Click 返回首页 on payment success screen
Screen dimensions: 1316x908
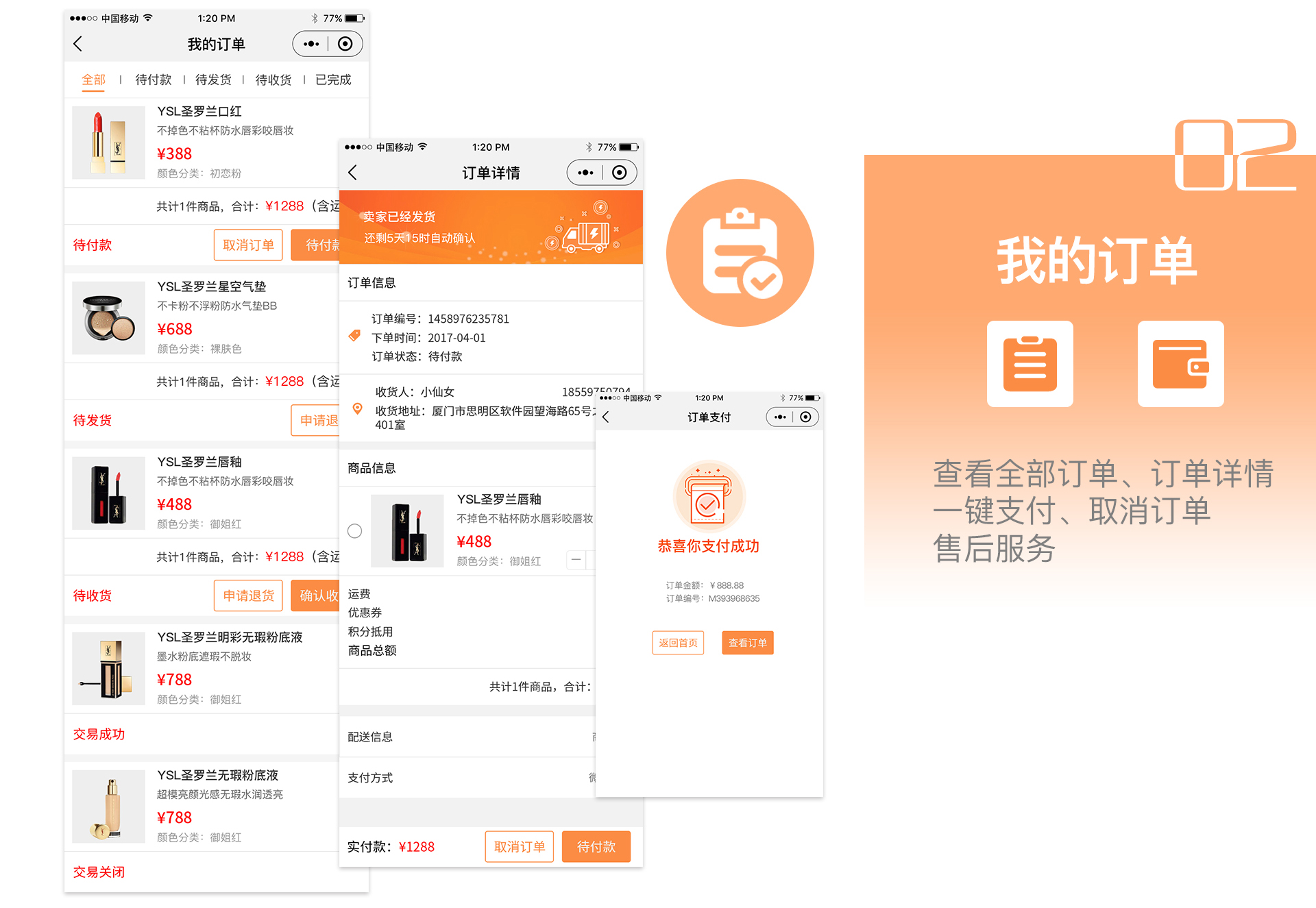pos(678,643)
